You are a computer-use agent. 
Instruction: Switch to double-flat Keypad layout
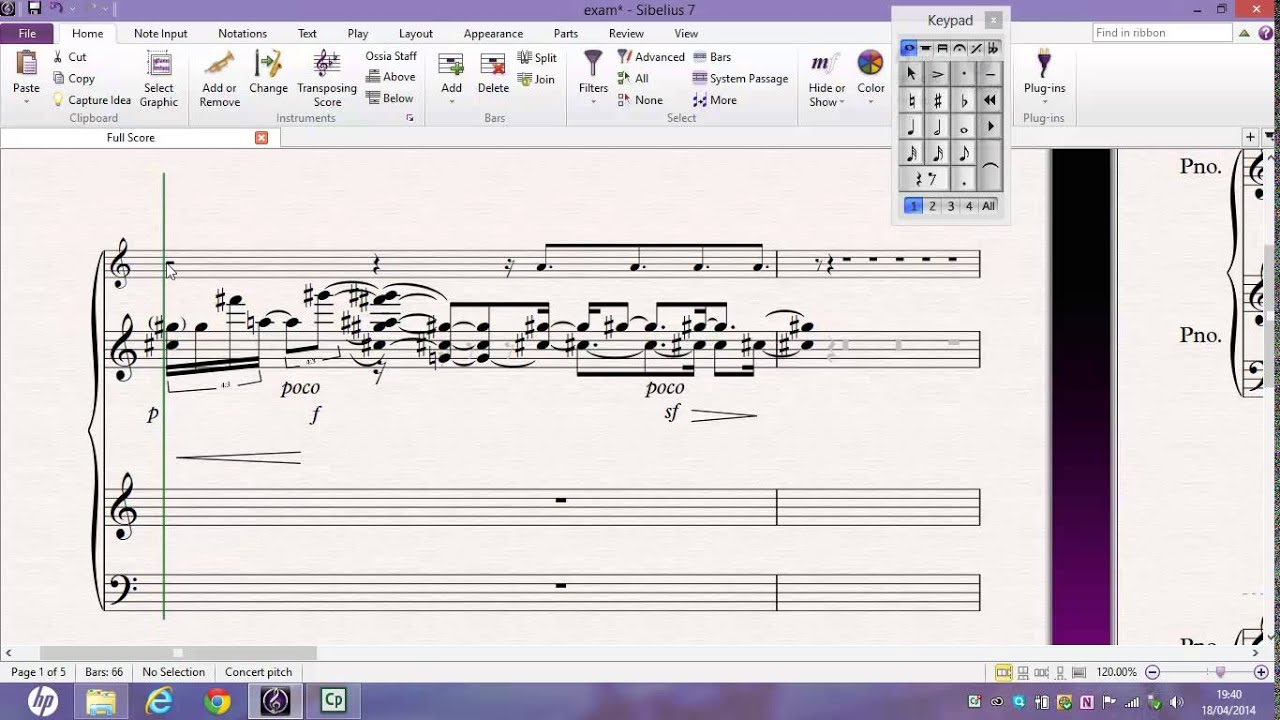tap(993, 48)
